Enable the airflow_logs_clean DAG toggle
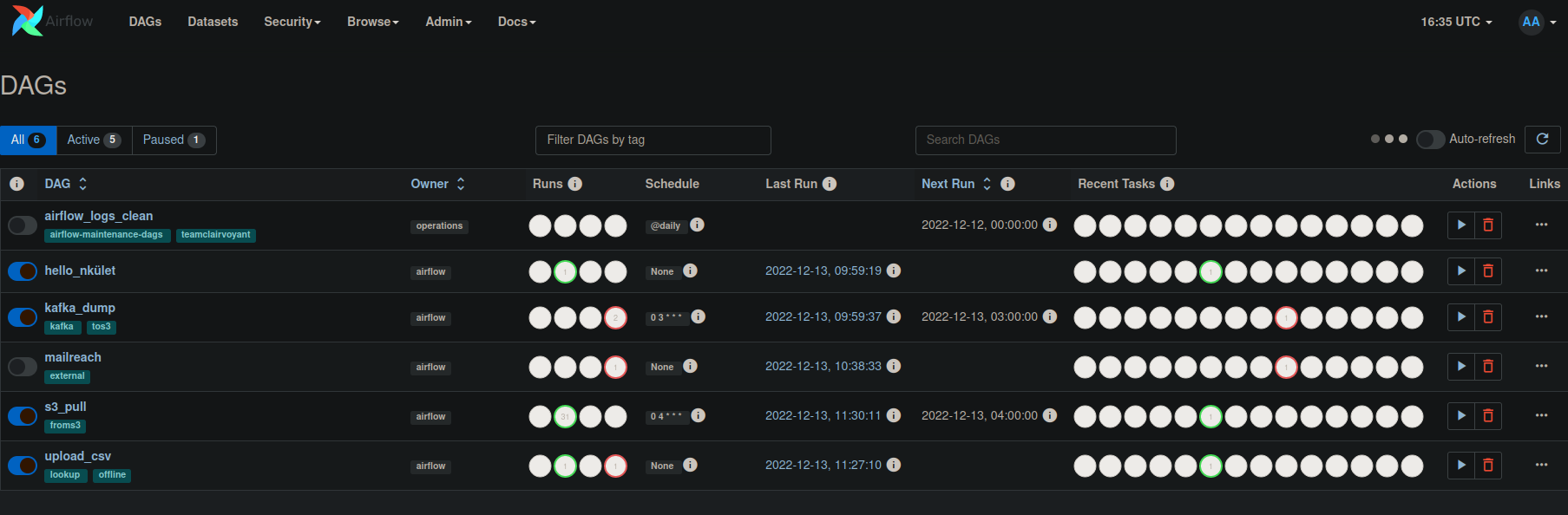 (x=23, y=225)
